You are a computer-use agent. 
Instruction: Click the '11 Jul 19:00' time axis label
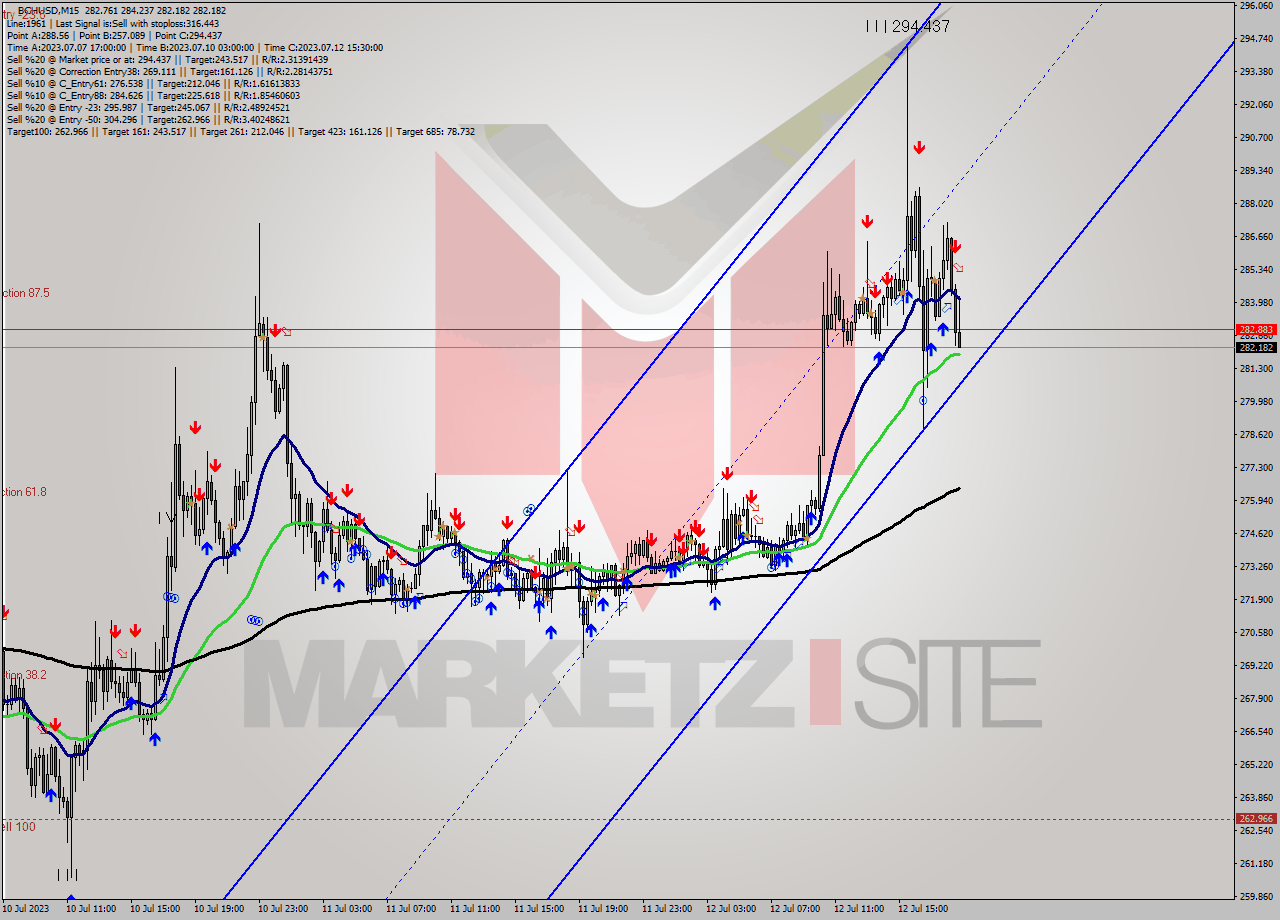click(603, 909)
